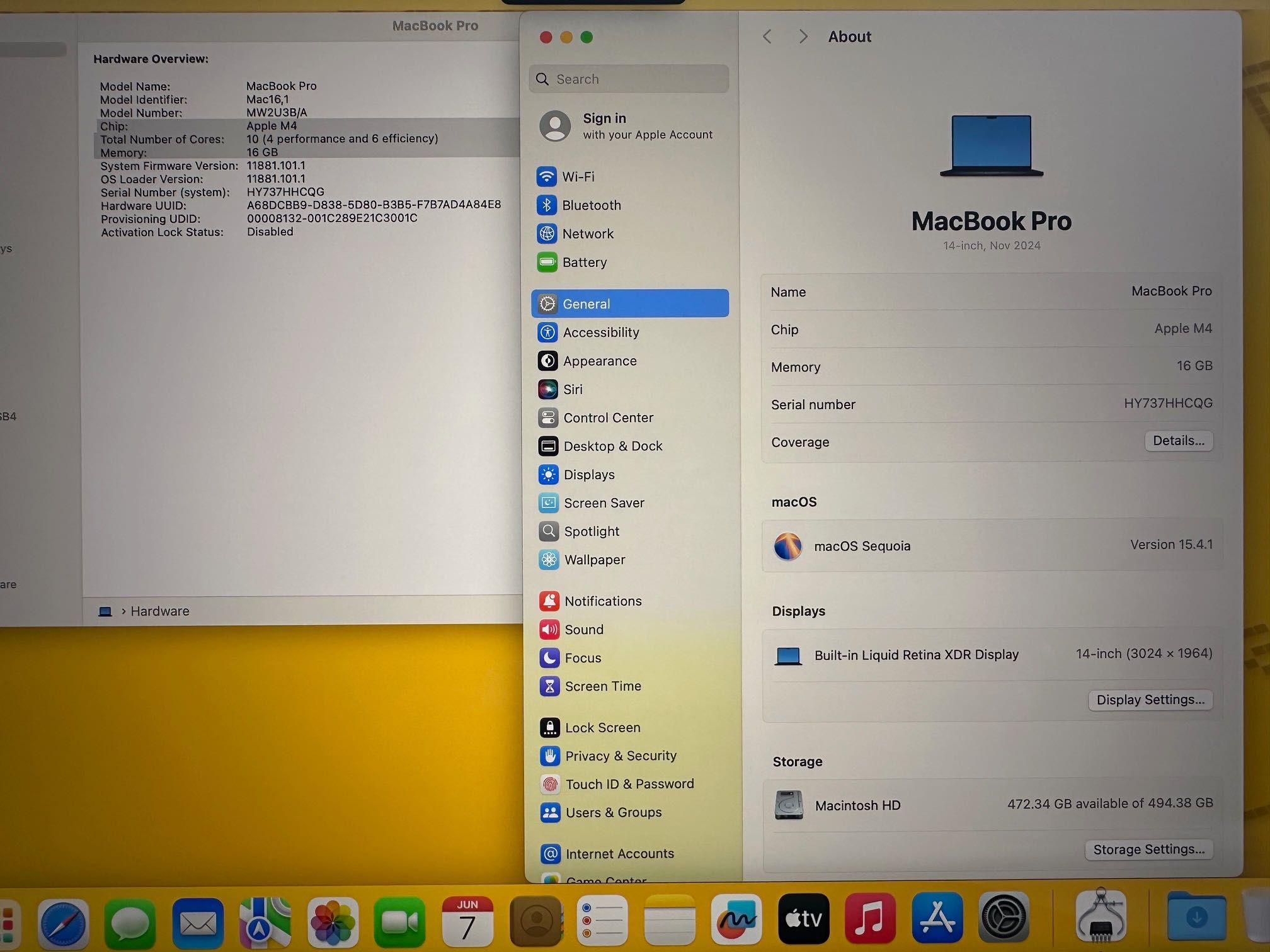Open Accessibility settings
Image resolution: width=1270 pixels, height=952 pixels.
click(x=630, y=332)
